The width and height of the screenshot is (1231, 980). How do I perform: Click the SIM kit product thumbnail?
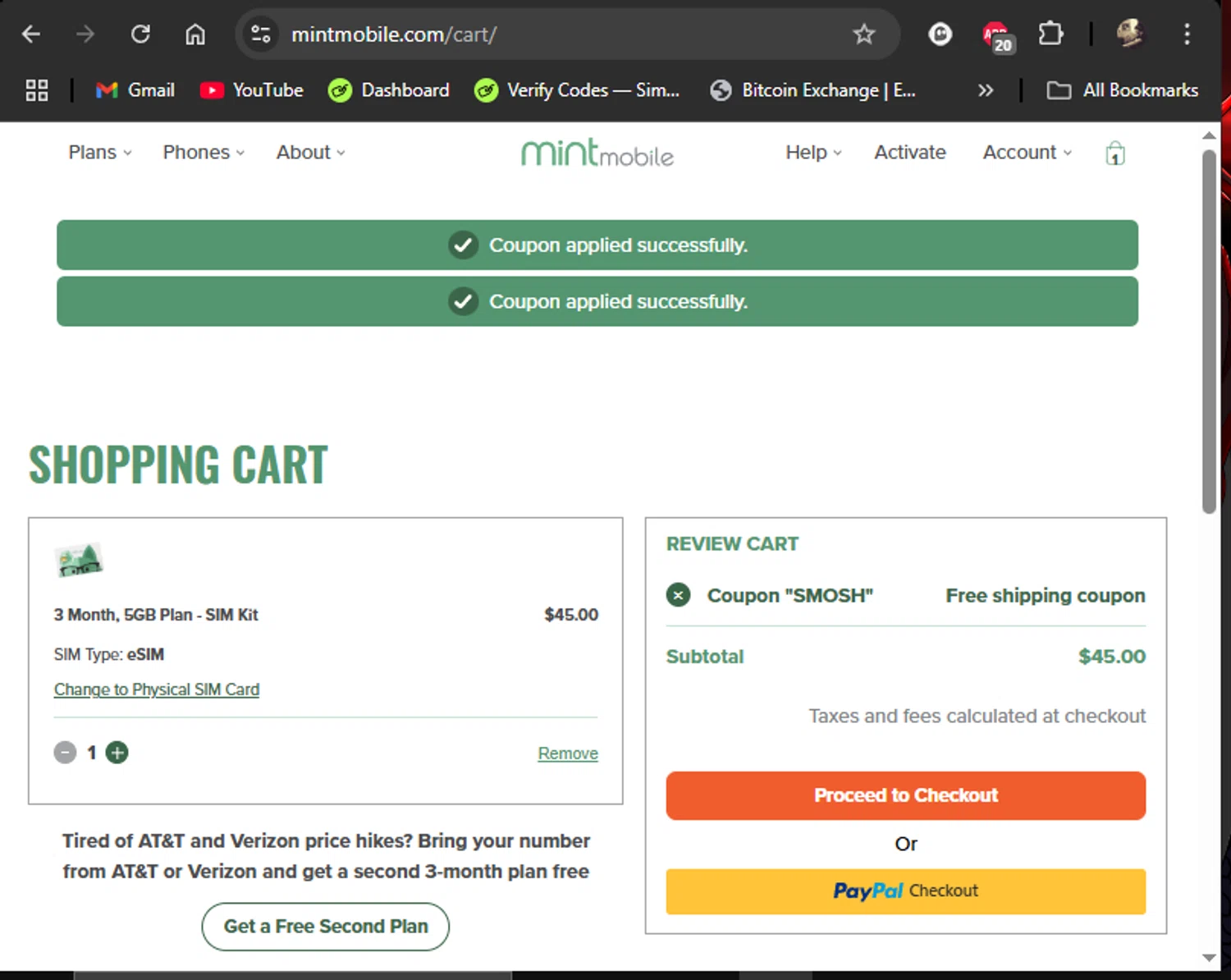point(79,561)
